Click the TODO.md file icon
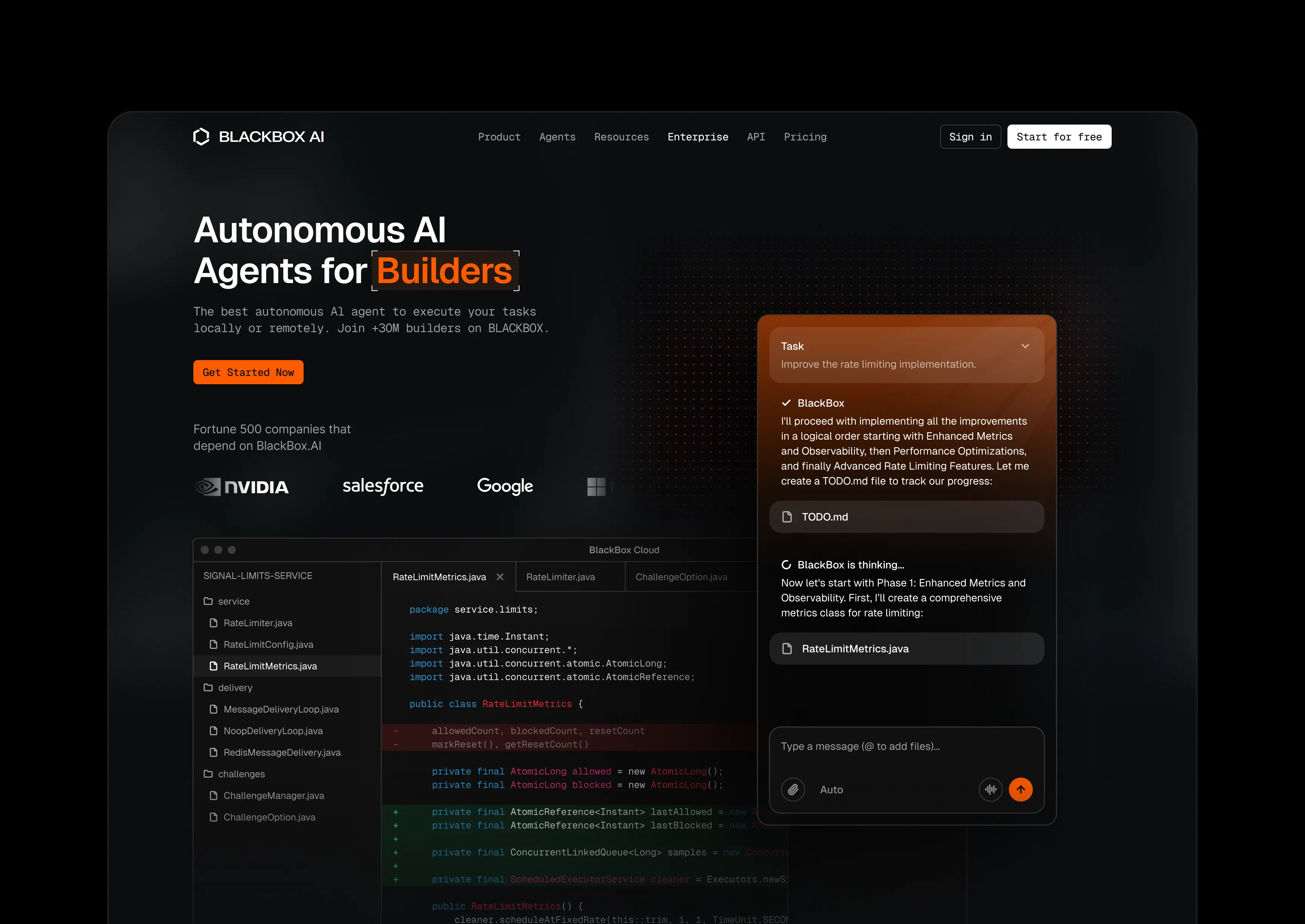 pos(787,517)
